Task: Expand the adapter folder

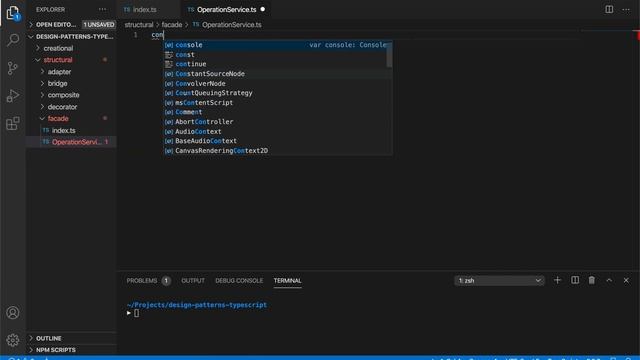Action: (x=72, y=71)
